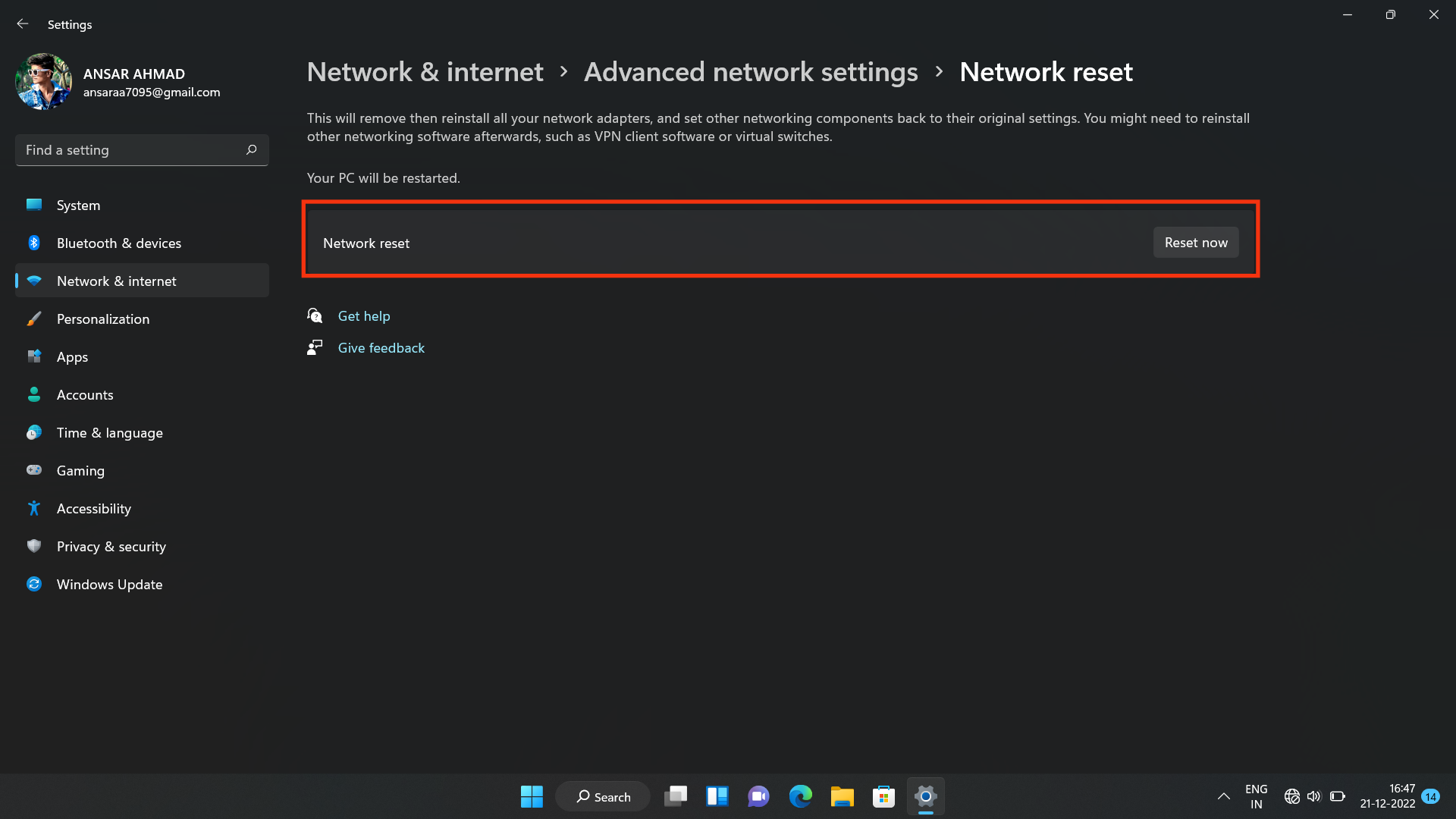Select the Gaming section in the sidebar

(80, 470)
